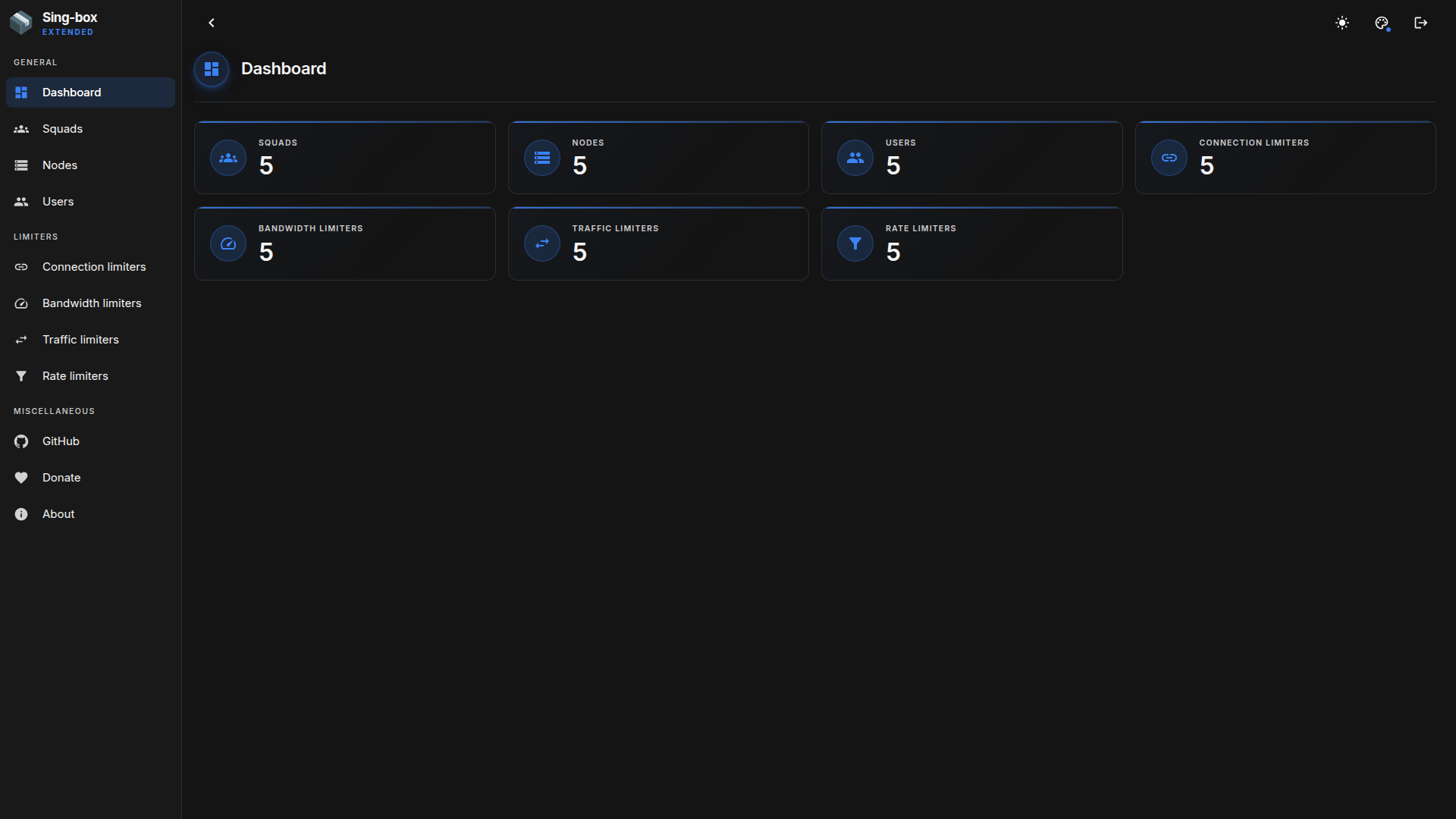The height and width of the screenshot is (819, 1456).
Task: Collapse the sidebar with the chevron
Action: tap(212, 23)
